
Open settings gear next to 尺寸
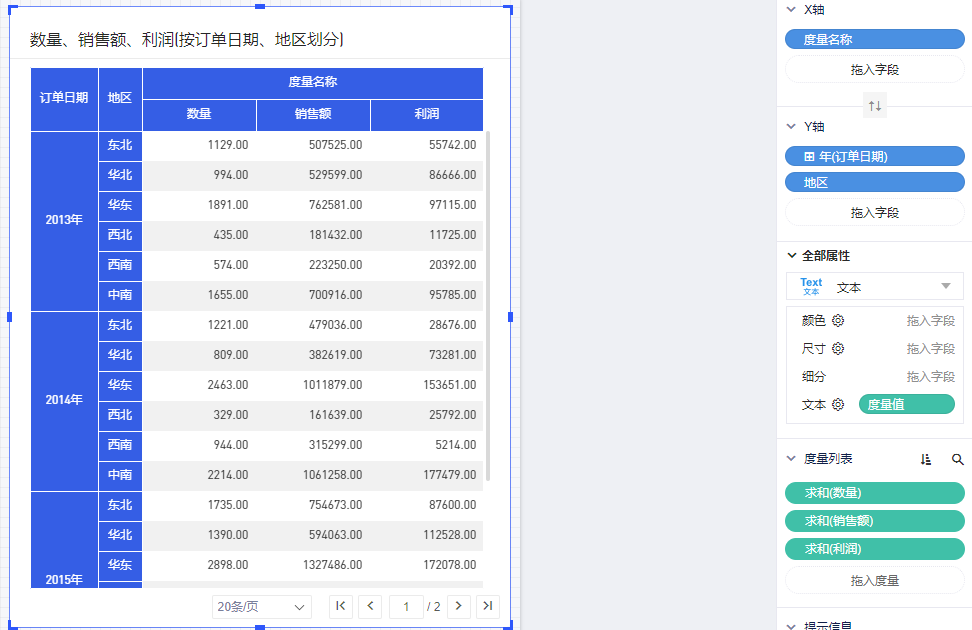tap(838, 349)
